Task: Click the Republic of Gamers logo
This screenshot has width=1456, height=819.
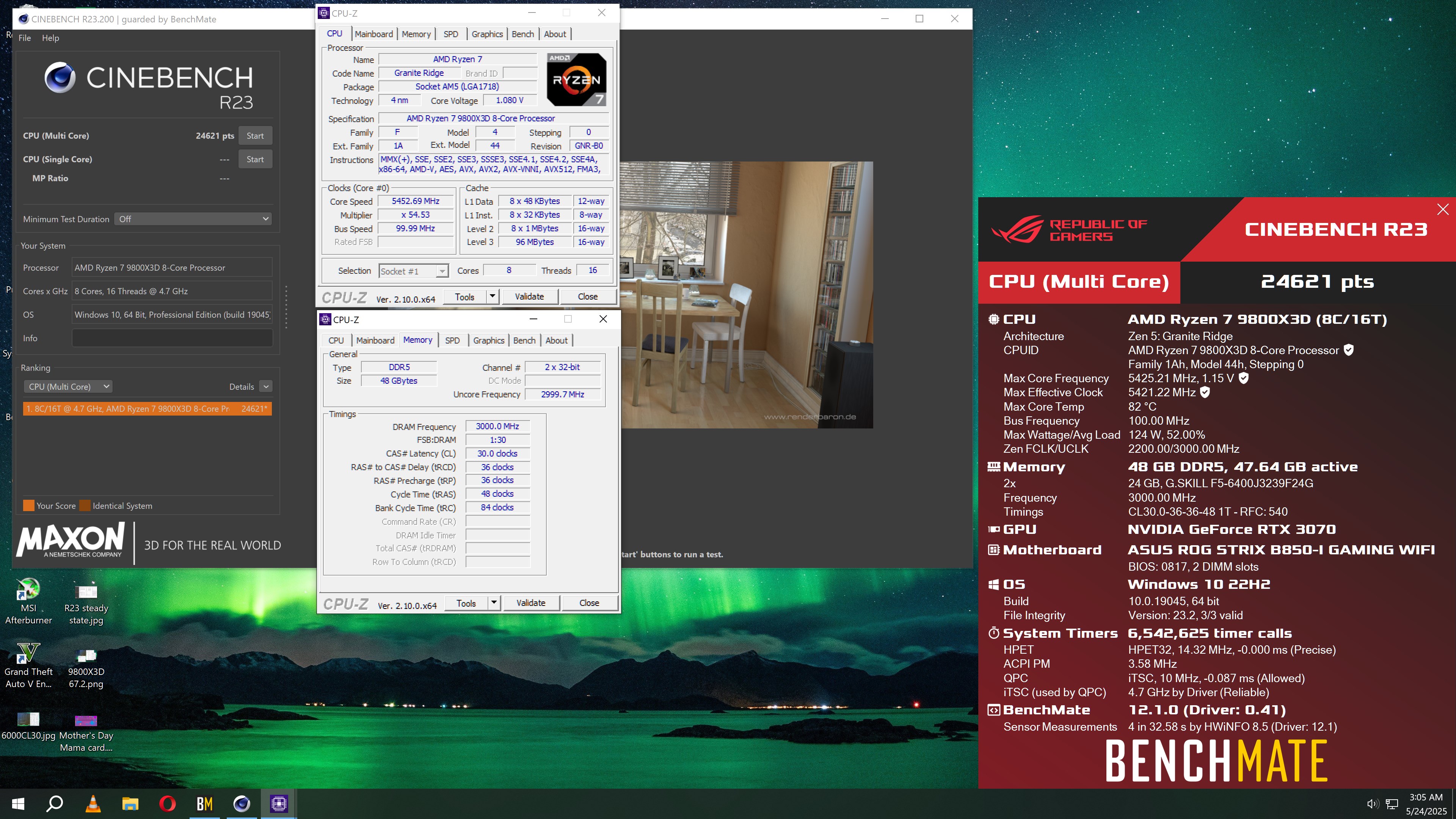Action: click(1069, 229)
